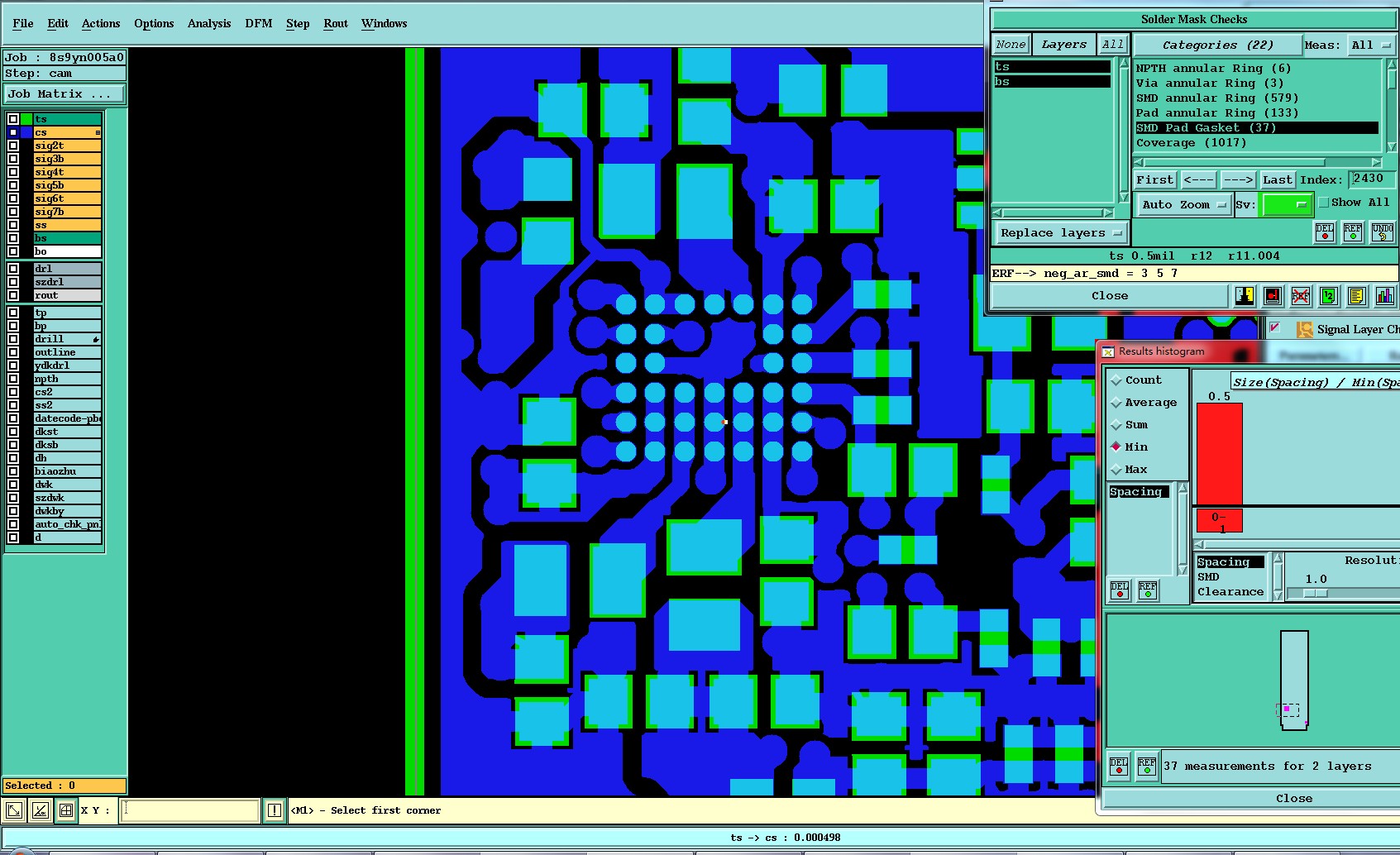Screen dimensions: 1400x855
Task: Open the Actions menu
Action: (x=101, y=23)
